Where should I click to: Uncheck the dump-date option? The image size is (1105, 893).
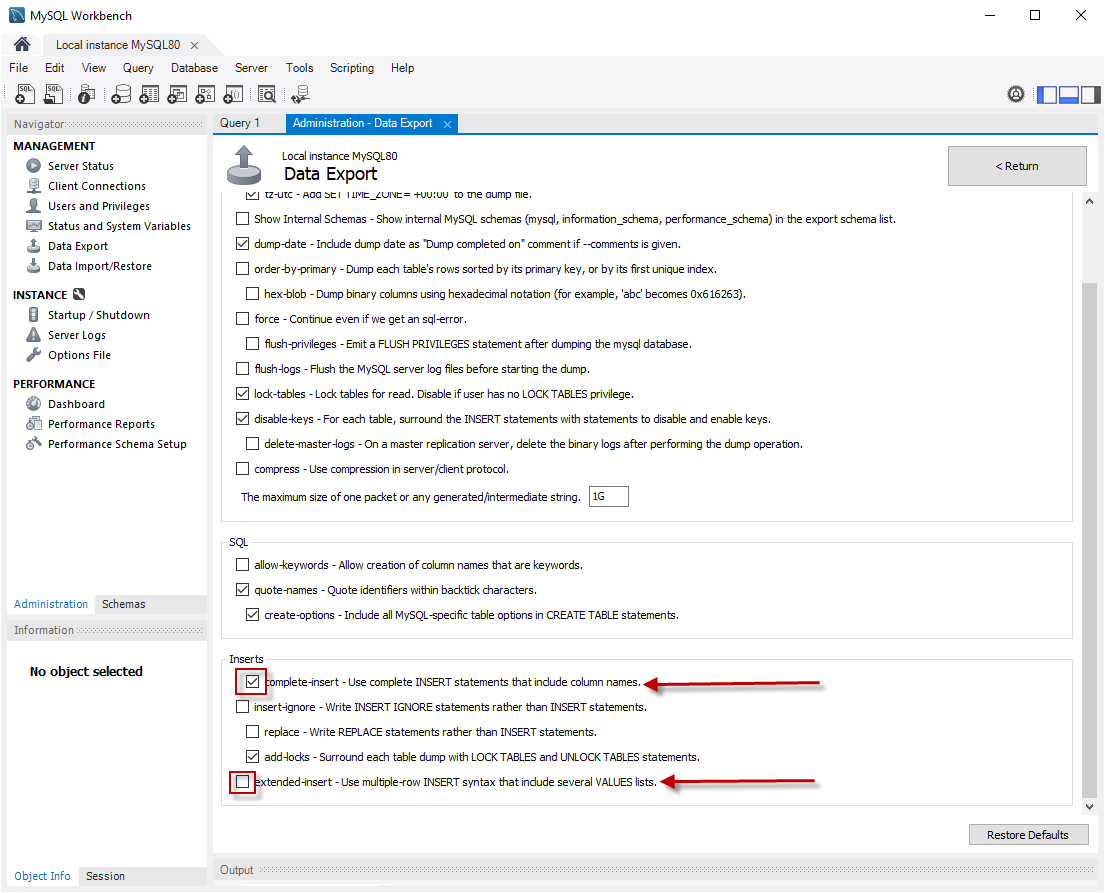coord(242,244)
